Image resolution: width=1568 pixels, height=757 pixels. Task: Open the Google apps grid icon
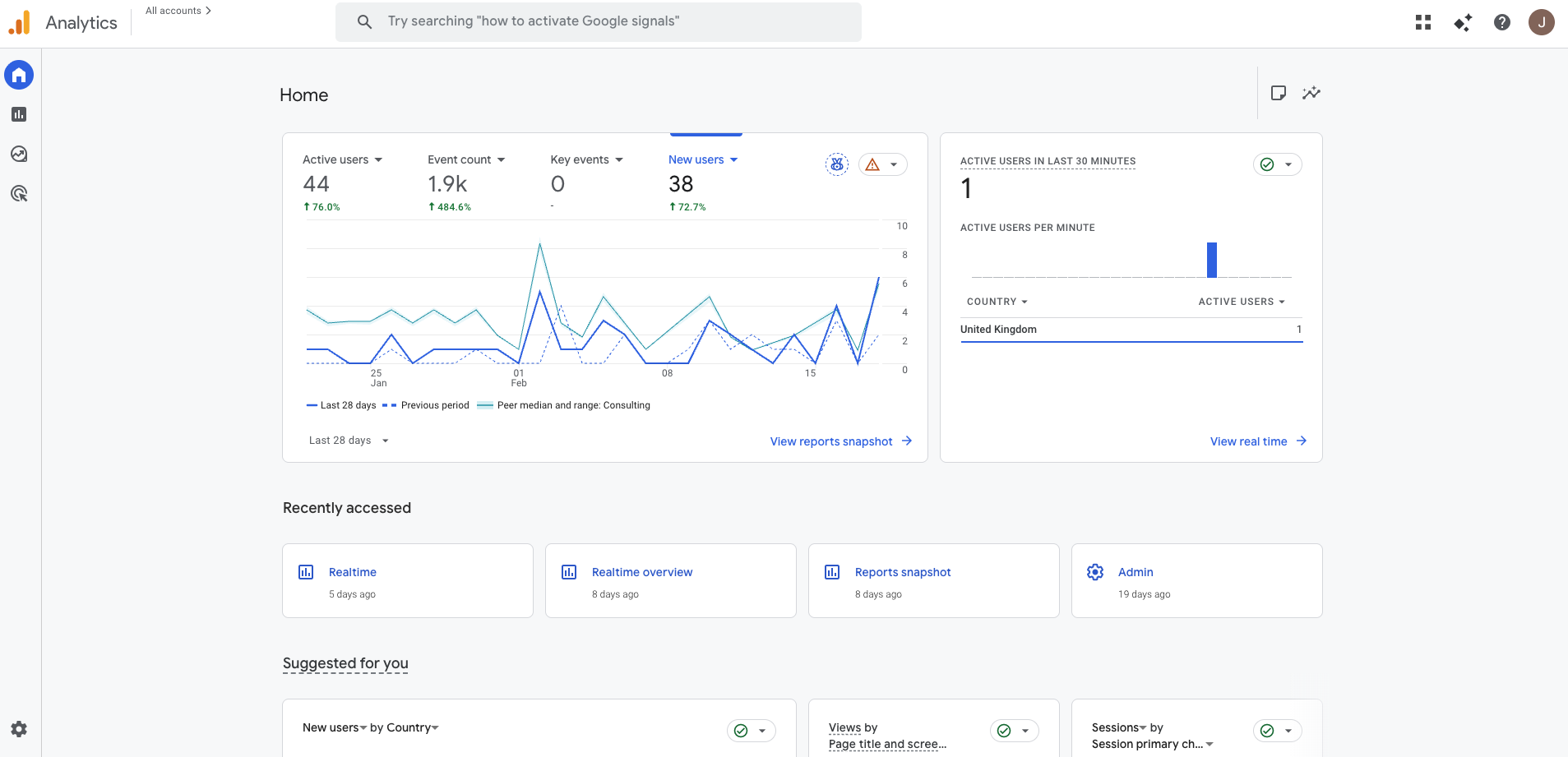pyautogui.click(x=1423, y=22)
